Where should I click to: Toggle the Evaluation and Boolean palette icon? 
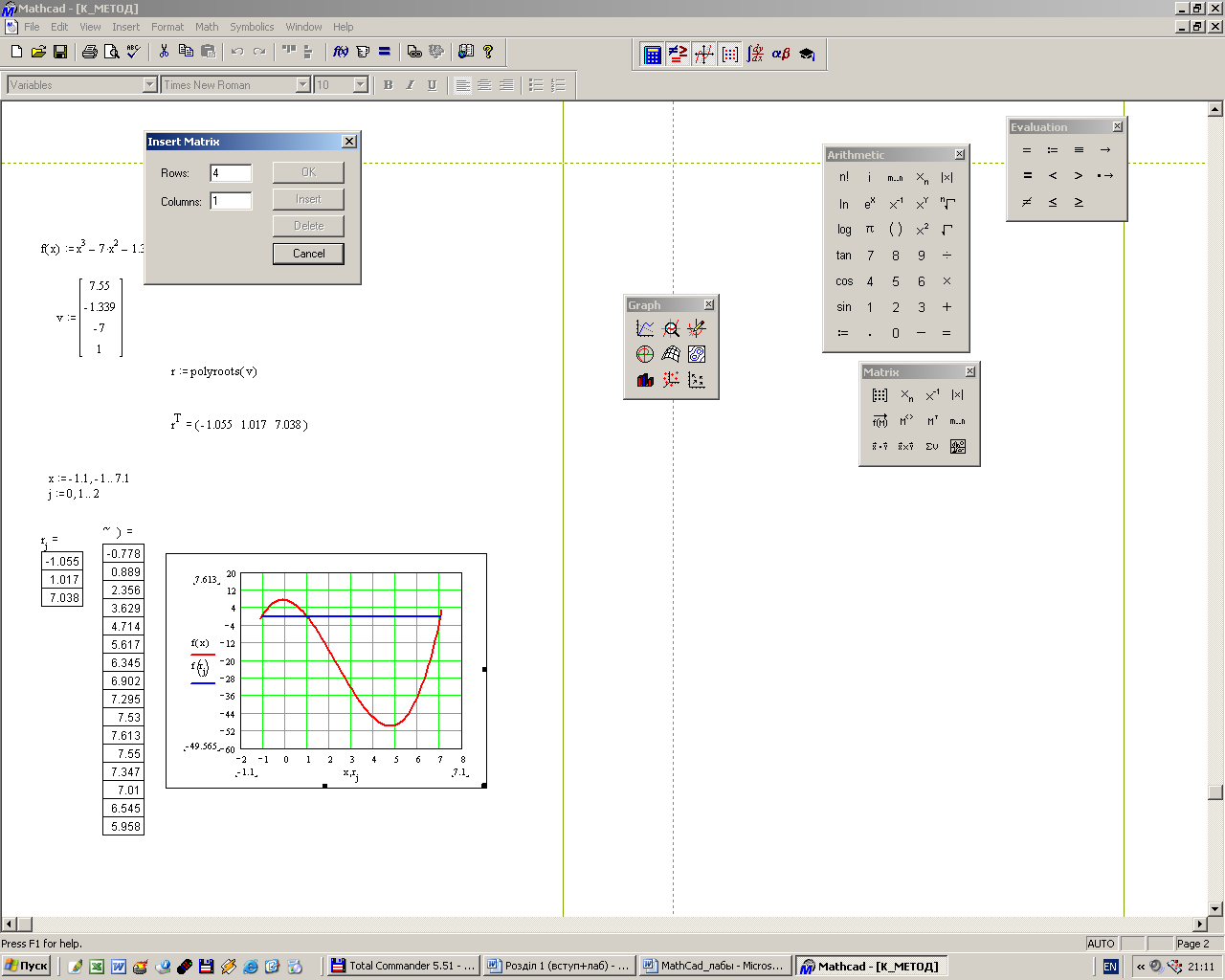point(679,55)
